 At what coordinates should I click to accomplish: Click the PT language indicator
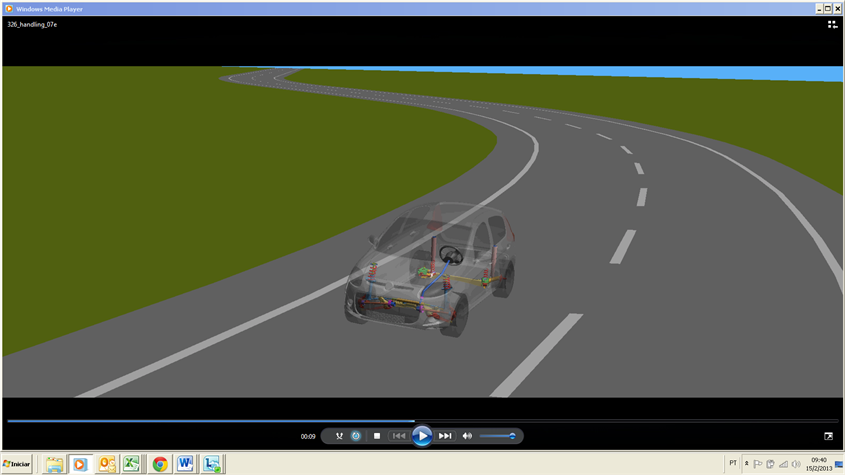click(x=733, y=463)
